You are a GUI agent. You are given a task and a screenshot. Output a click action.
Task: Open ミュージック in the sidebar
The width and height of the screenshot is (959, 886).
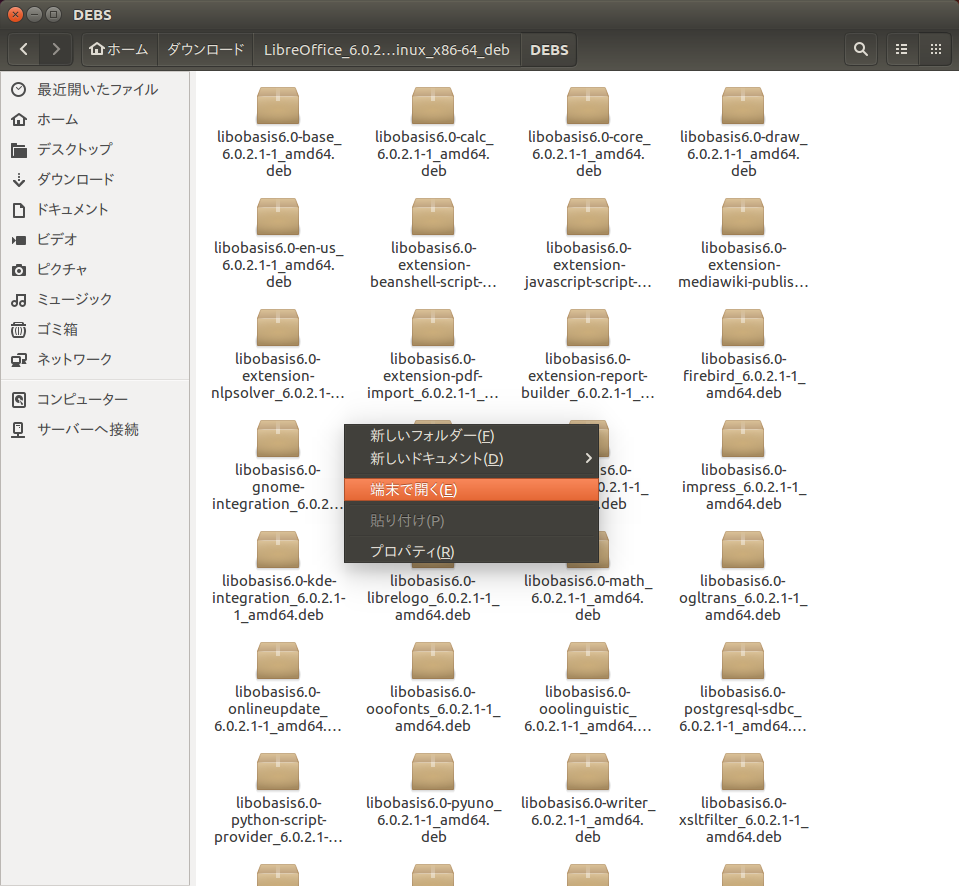click(95, 299)
